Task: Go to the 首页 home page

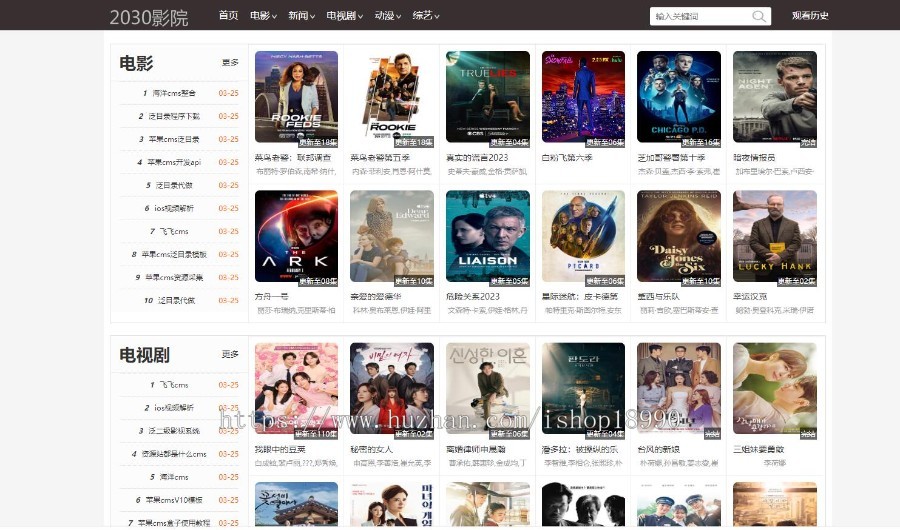Action: coord(228,16)
